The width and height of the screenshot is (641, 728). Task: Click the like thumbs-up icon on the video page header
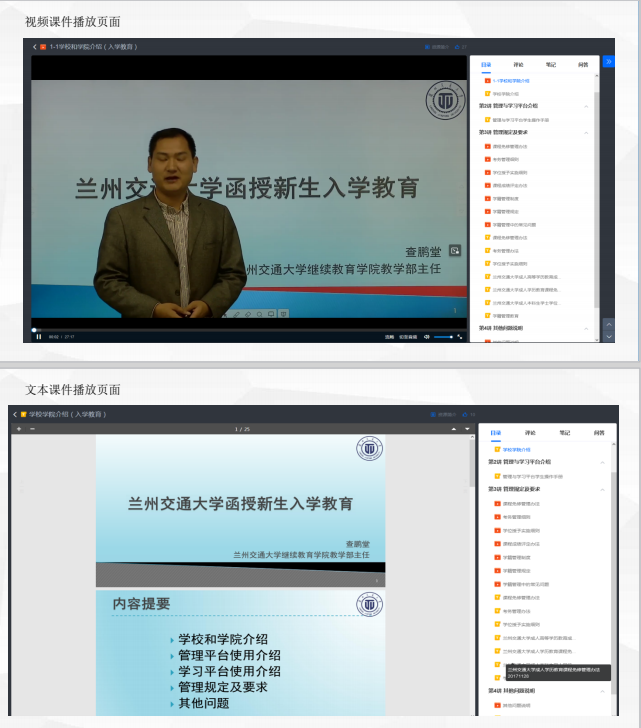tap(457, 47)
